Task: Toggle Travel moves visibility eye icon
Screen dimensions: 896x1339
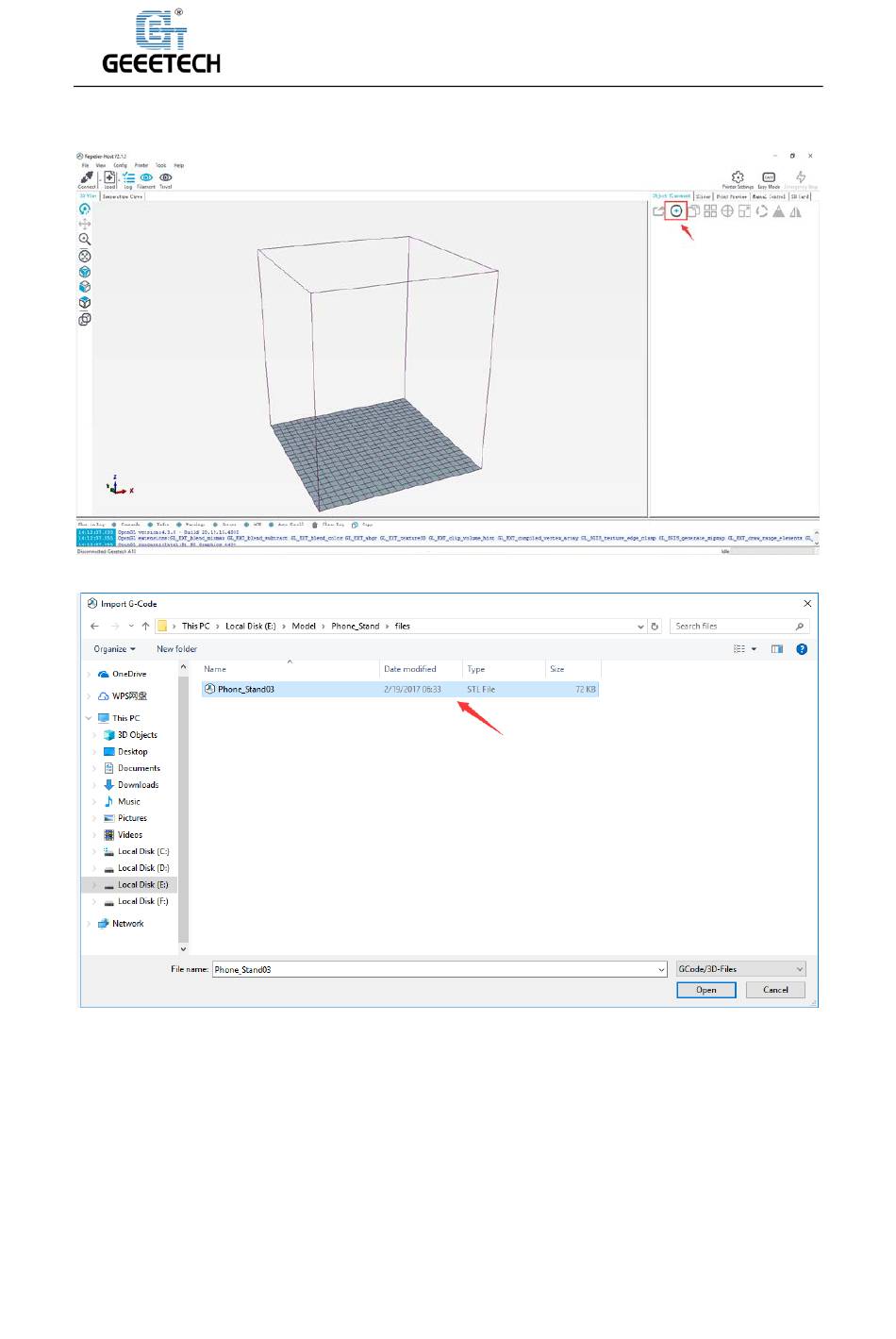Action: click(x=166, y=176)
